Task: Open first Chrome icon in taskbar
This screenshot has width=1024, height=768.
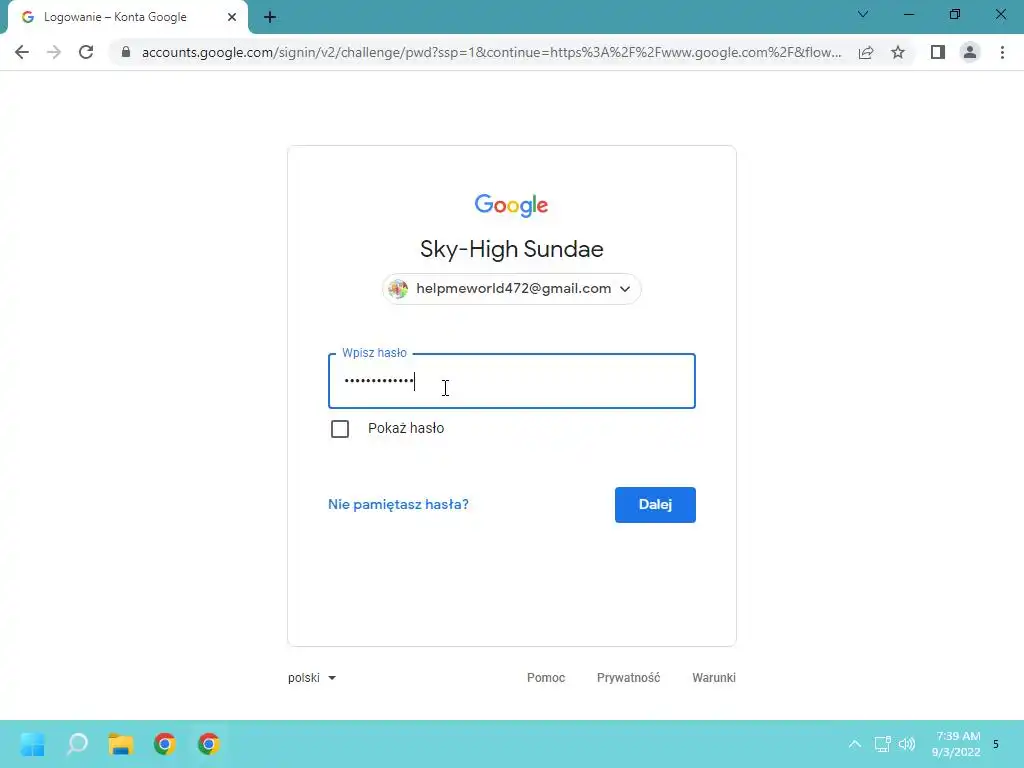Action: pyautogui.click(x=165, y=744)
